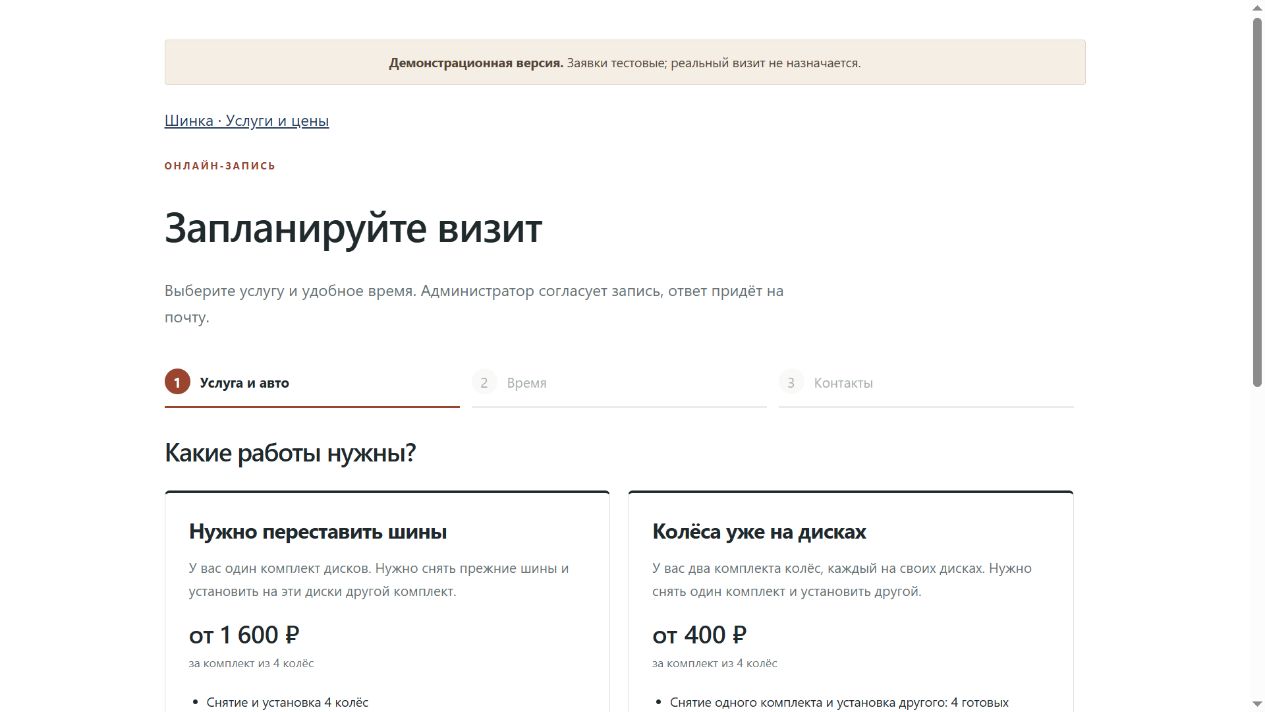Click the "Снятие одного комплекта и установка другого: 4 готовых" bullet
Screen dimensions: 1265x712
(x=839, y=703)
